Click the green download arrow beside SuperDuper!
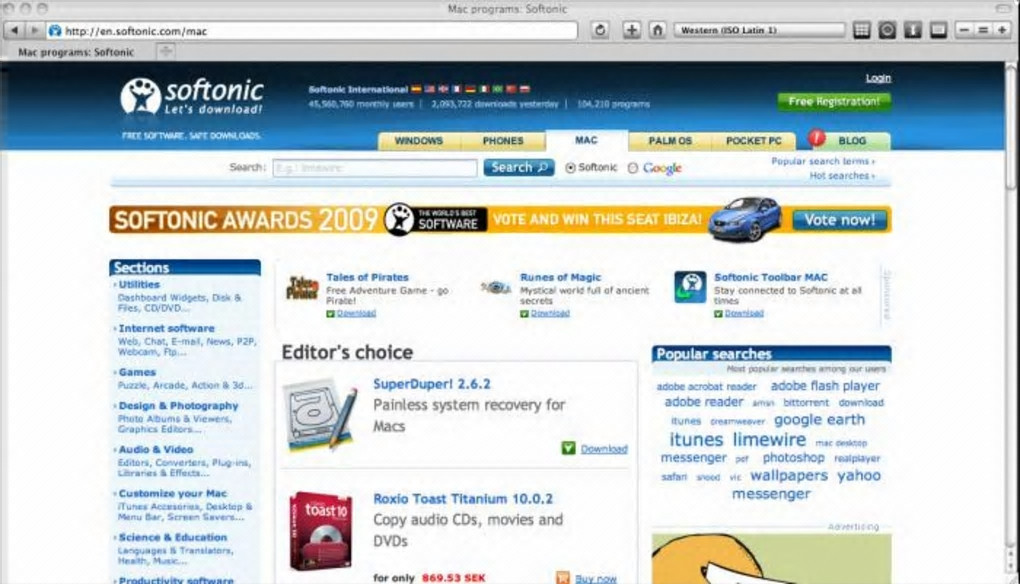The width and height of the screenshot is (1020, 584). coord(569,448)
